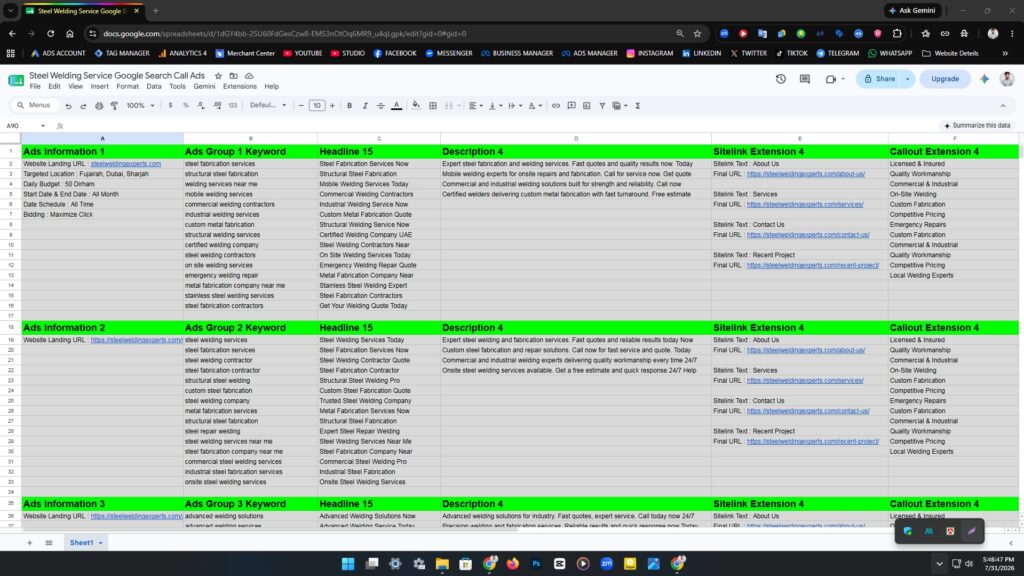Increase decimal places icon
The width and height of the screenshot is (1024, 576).
pyautogui.click(x=217, y=105)
